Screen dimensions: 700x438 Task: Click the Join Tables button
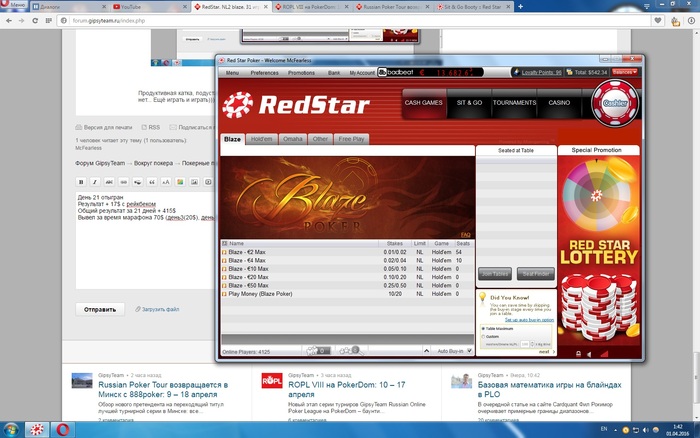coord(495,274)
